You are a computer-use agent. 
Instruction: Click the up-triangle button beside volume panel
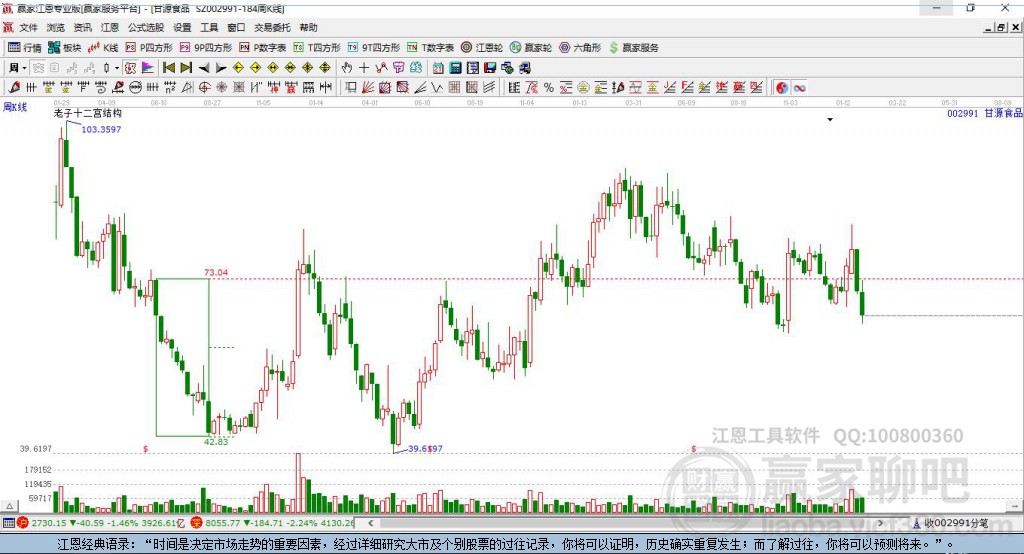point(10,506)
